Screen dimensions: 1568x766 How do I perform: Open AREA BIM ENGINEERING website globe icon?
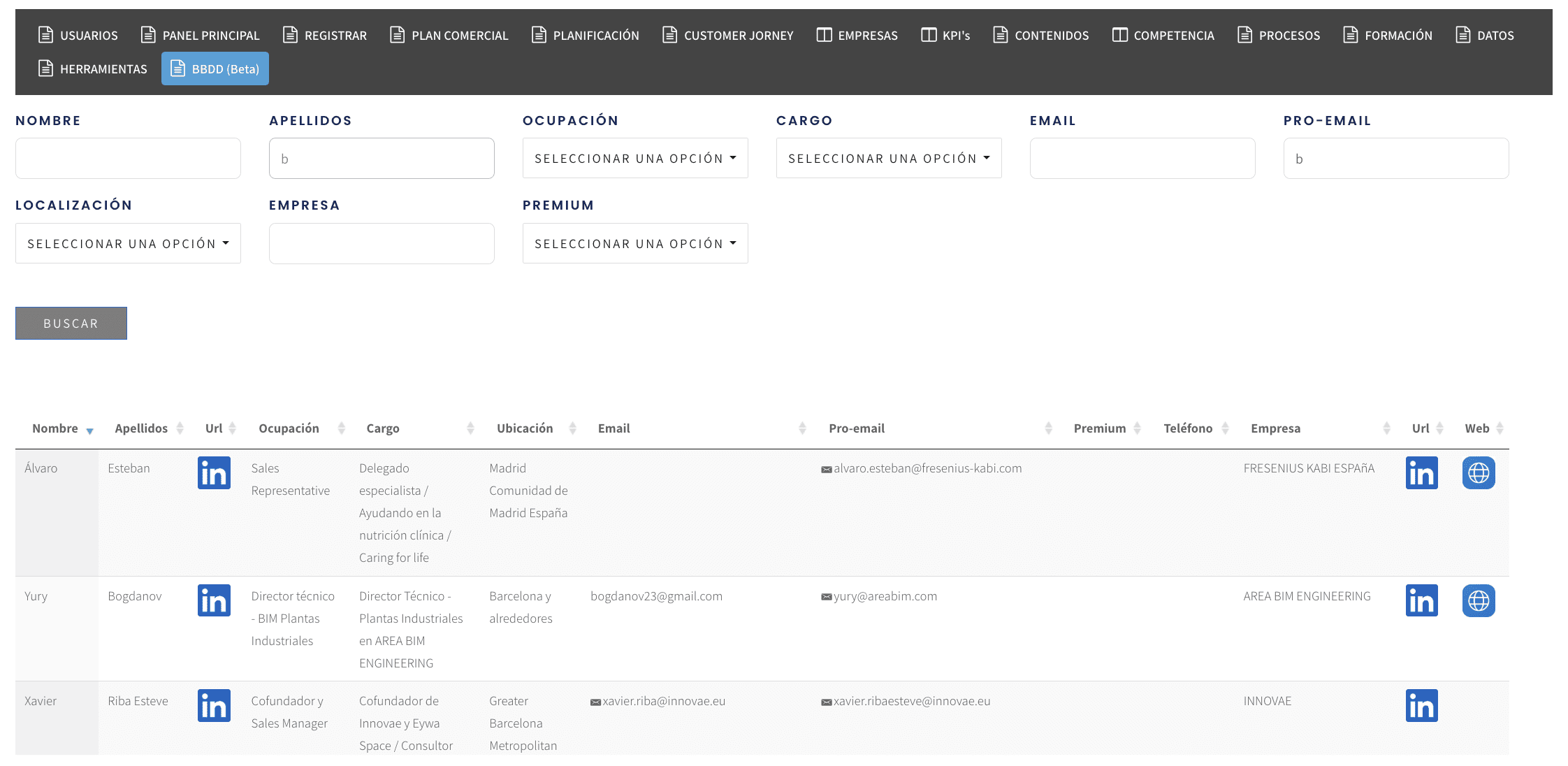[x=1479, y=601]
